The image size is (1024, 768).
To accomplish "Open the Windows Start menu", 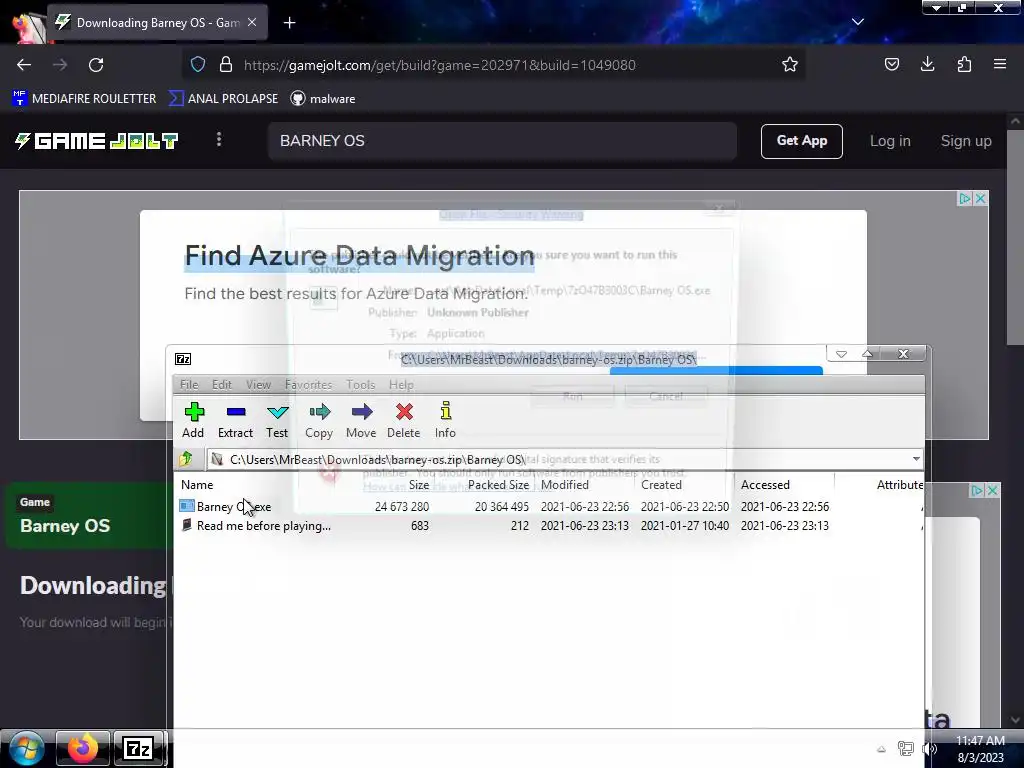I will (27, 748).
